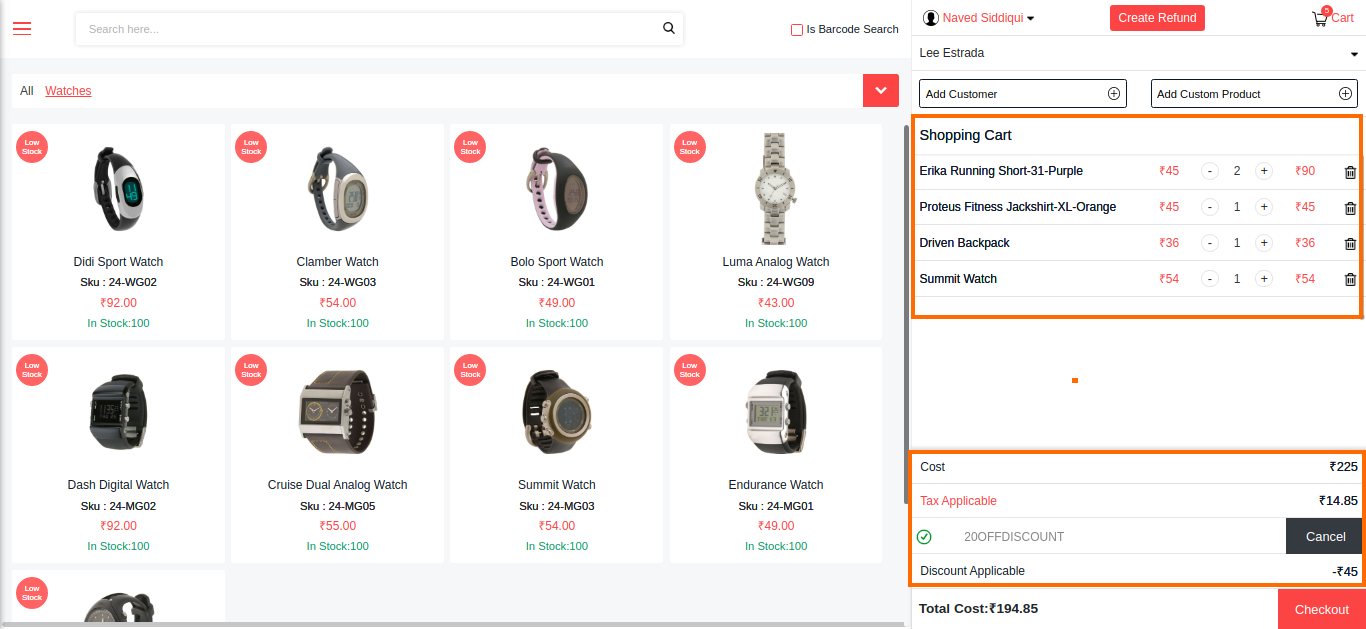Decrease quantity of Summit Watch in cart
The height and width of the screenshot is (629, 1366).
coord(1210,279)
